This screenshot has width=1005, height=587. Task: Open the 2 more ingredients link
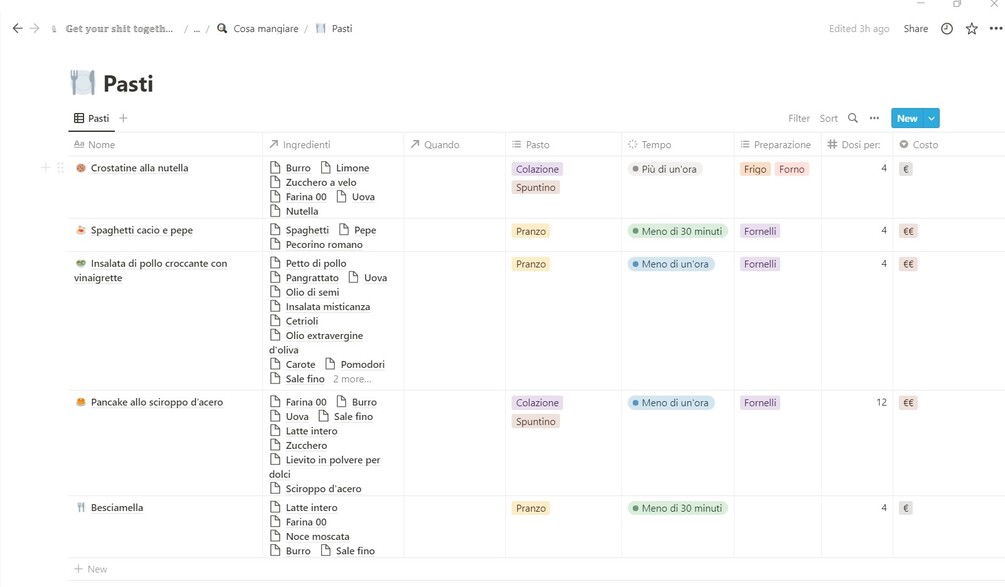[352, 379]
